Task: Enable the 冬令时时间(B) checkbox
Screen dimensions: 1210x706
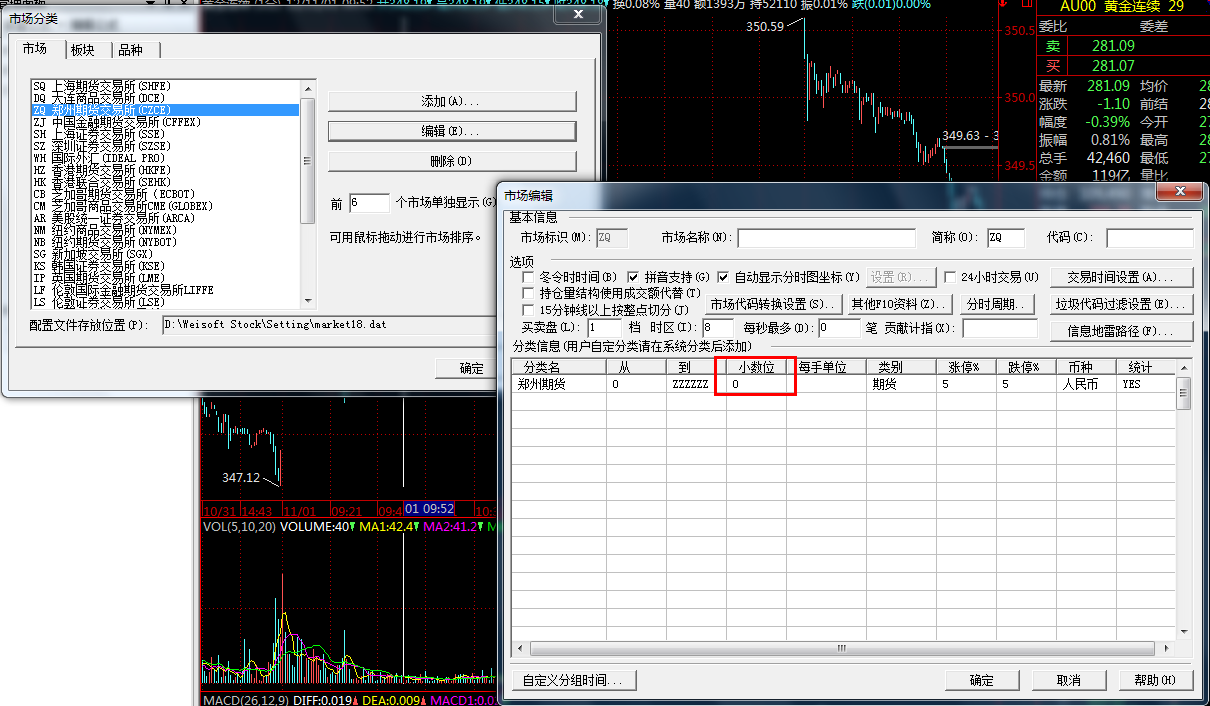Action: tap(529, 277)
